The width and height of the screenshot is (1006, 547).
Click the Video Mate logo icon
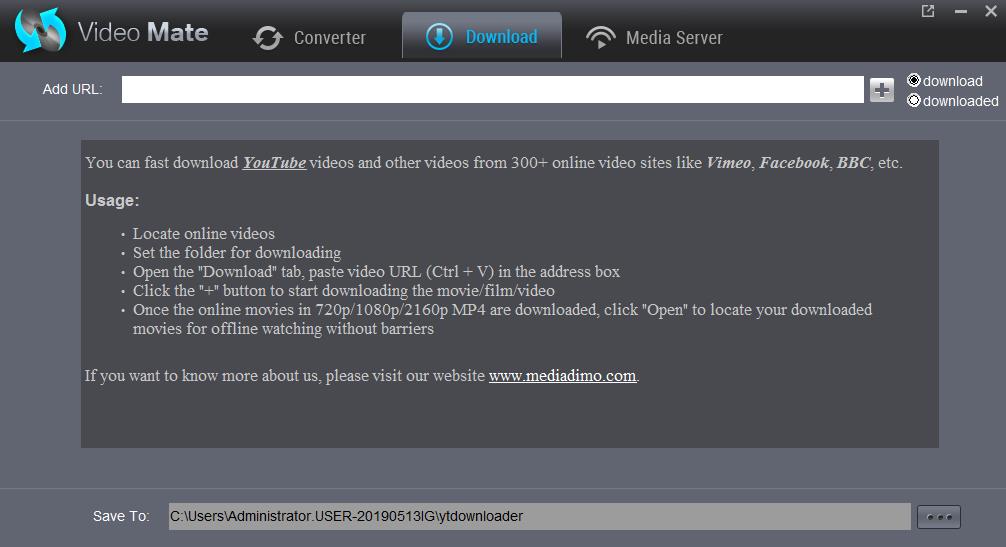point(40,32)
